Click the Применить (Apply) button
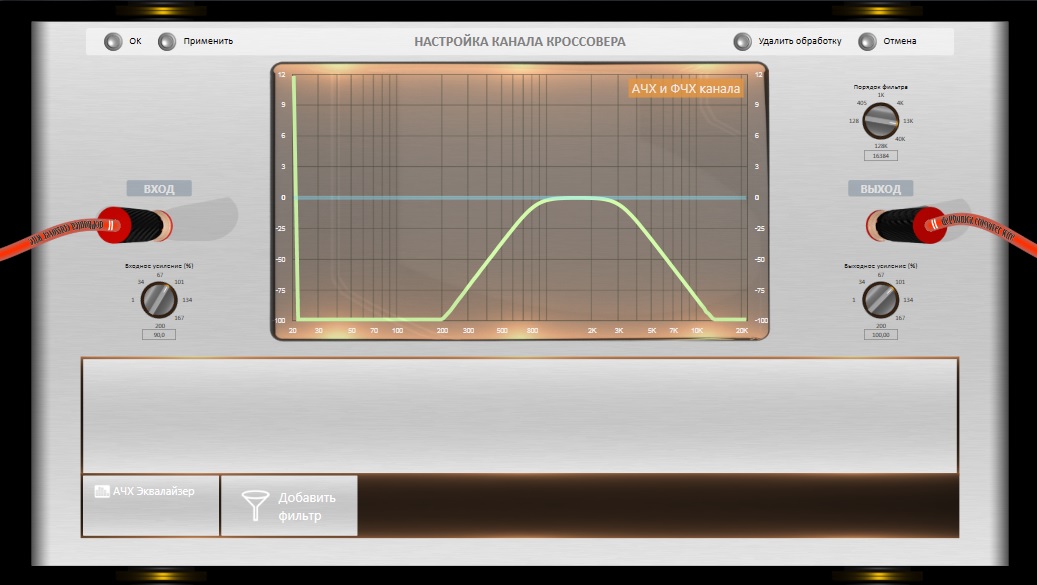Screen dimensions: 1037x585 tap(167, 41)
